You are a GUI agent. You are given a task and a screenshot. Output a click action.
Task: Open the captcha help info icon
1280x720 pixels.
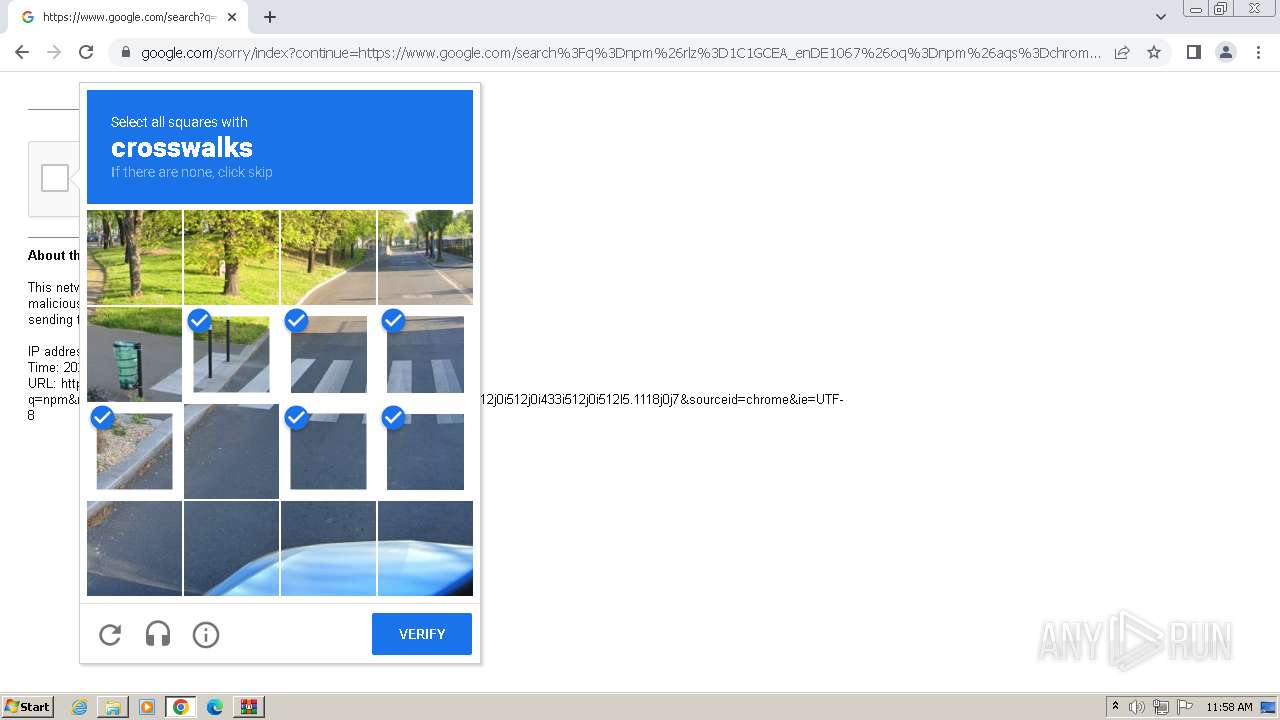206,634
